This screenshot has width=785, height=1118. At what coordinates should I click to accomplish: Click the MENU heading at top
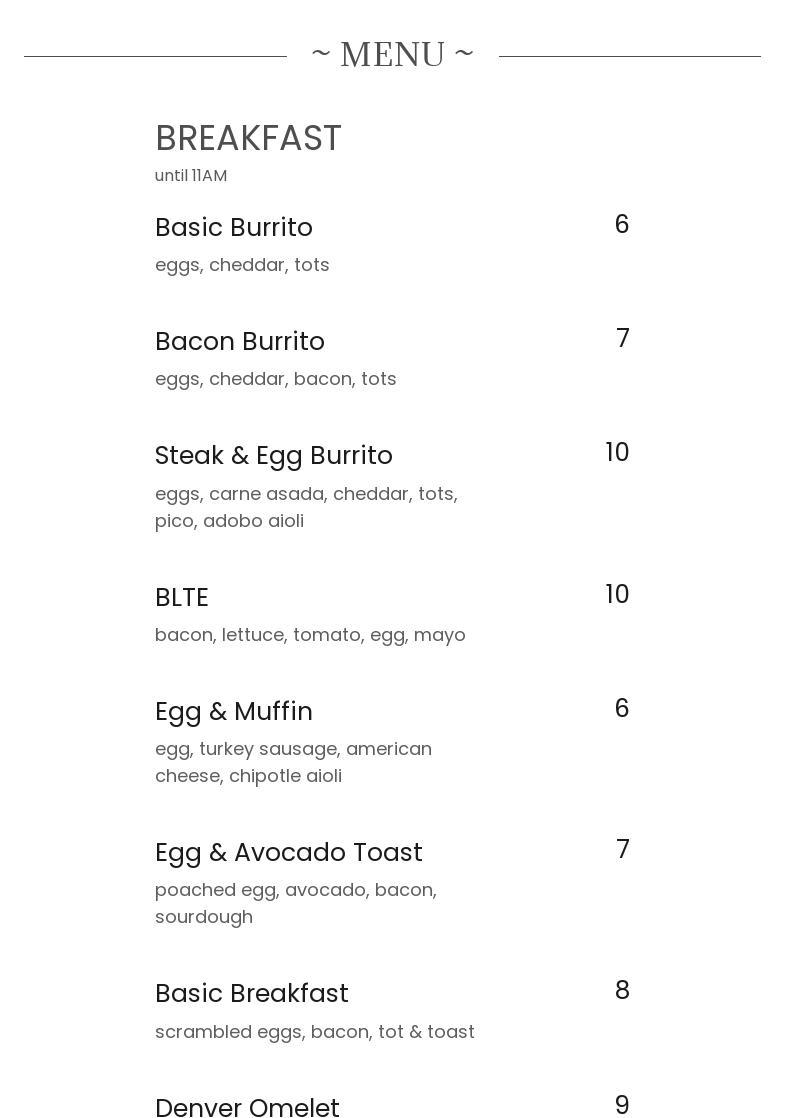[x=392, y=54]
